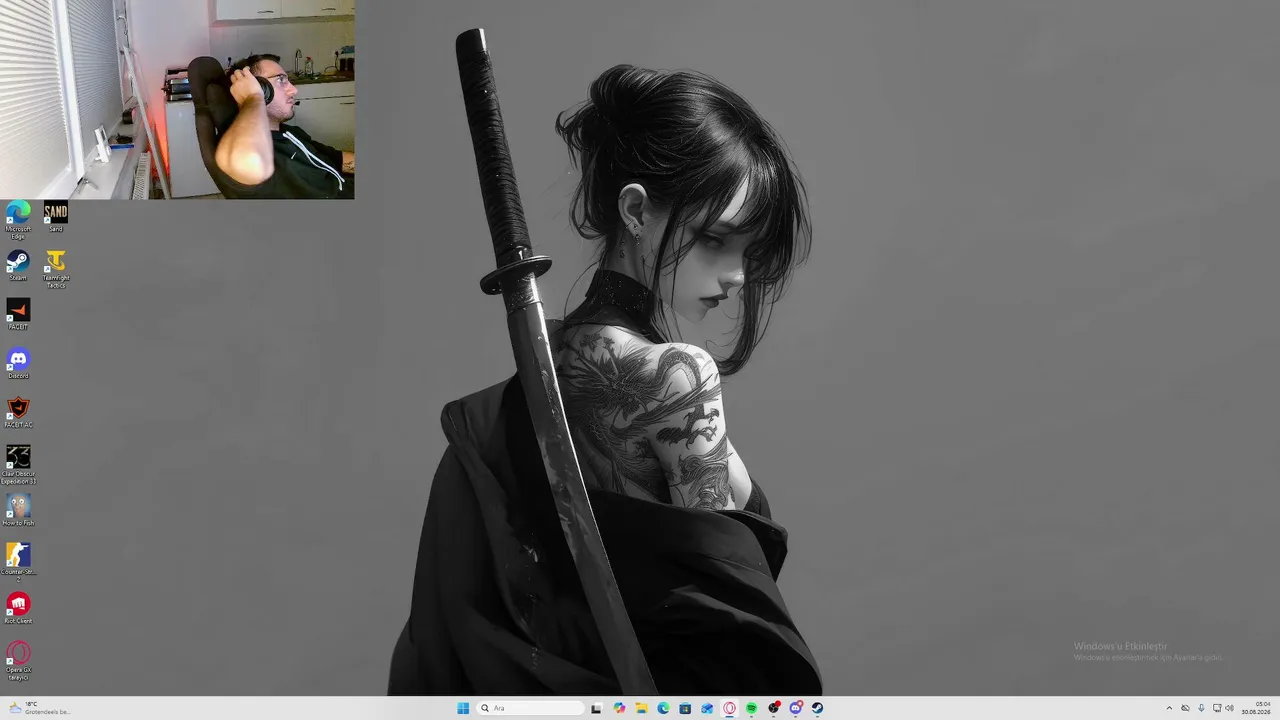This screenshot has width=1280, height=720.
Task: Switch to Opera GX in the taskbar
Action: click(x=730, y=708)
